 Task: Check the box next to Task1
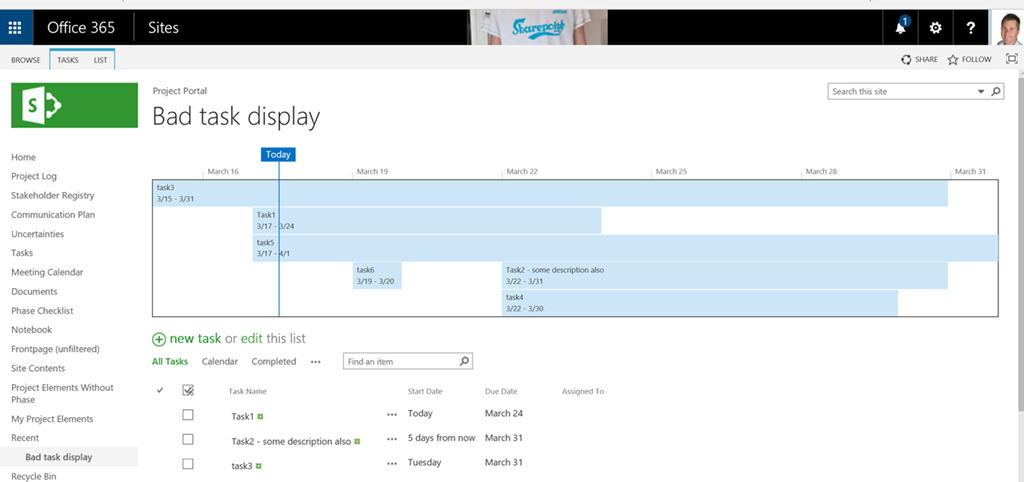(188, 414)
